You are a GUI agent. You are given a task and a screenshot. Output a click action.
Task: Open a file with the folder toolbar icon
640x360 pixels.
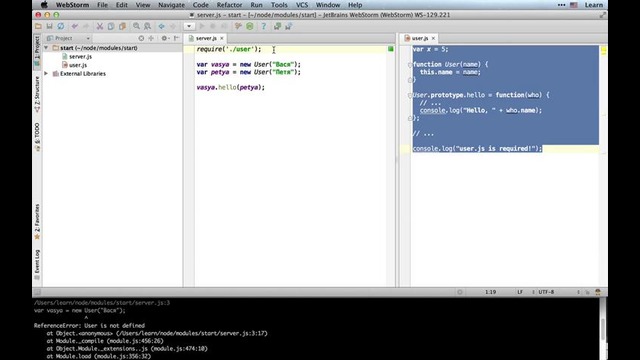(38, 26)
